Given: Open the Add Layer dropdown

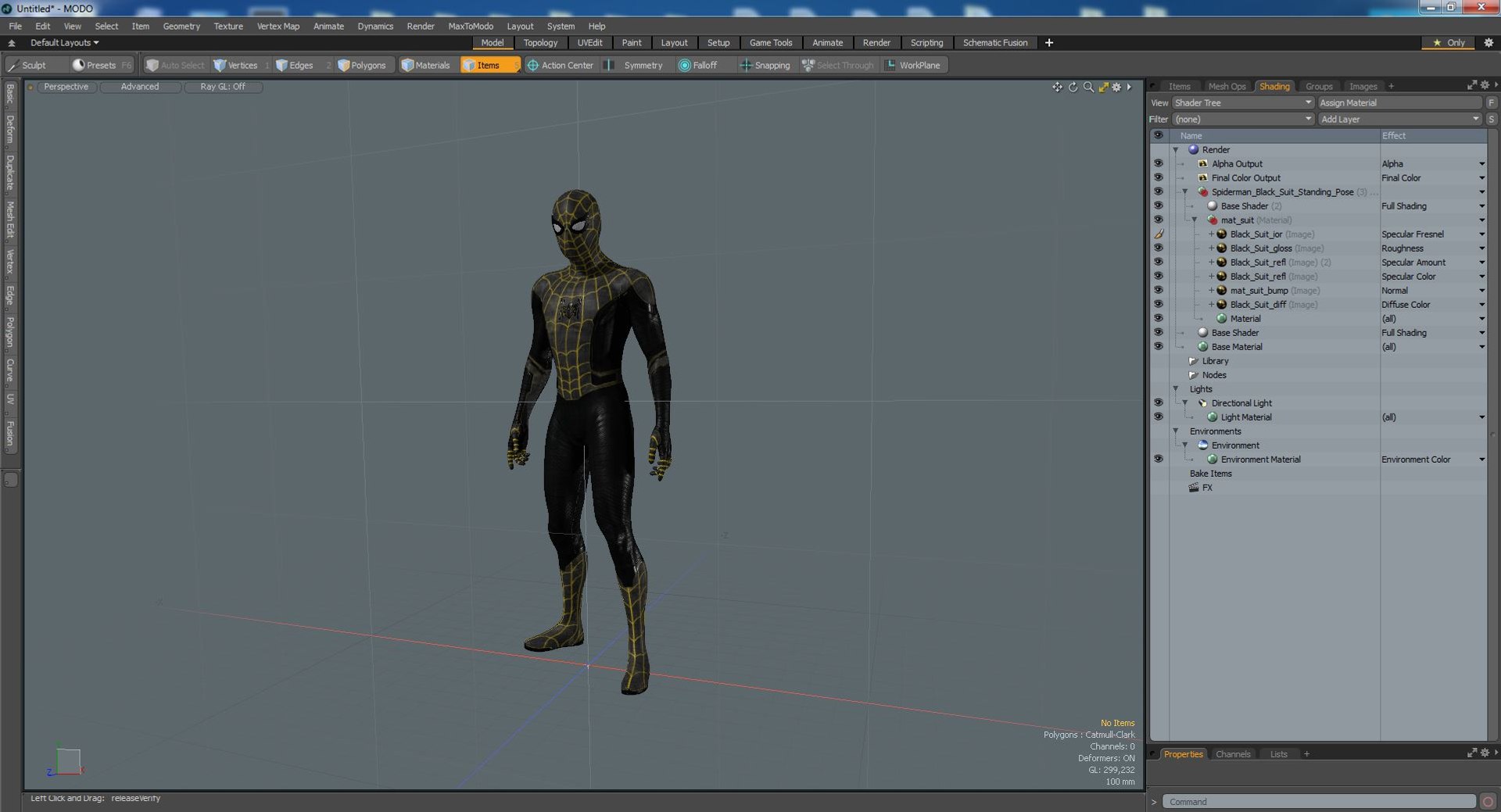Looking at the screenshot, I should tap(1399, 120).
